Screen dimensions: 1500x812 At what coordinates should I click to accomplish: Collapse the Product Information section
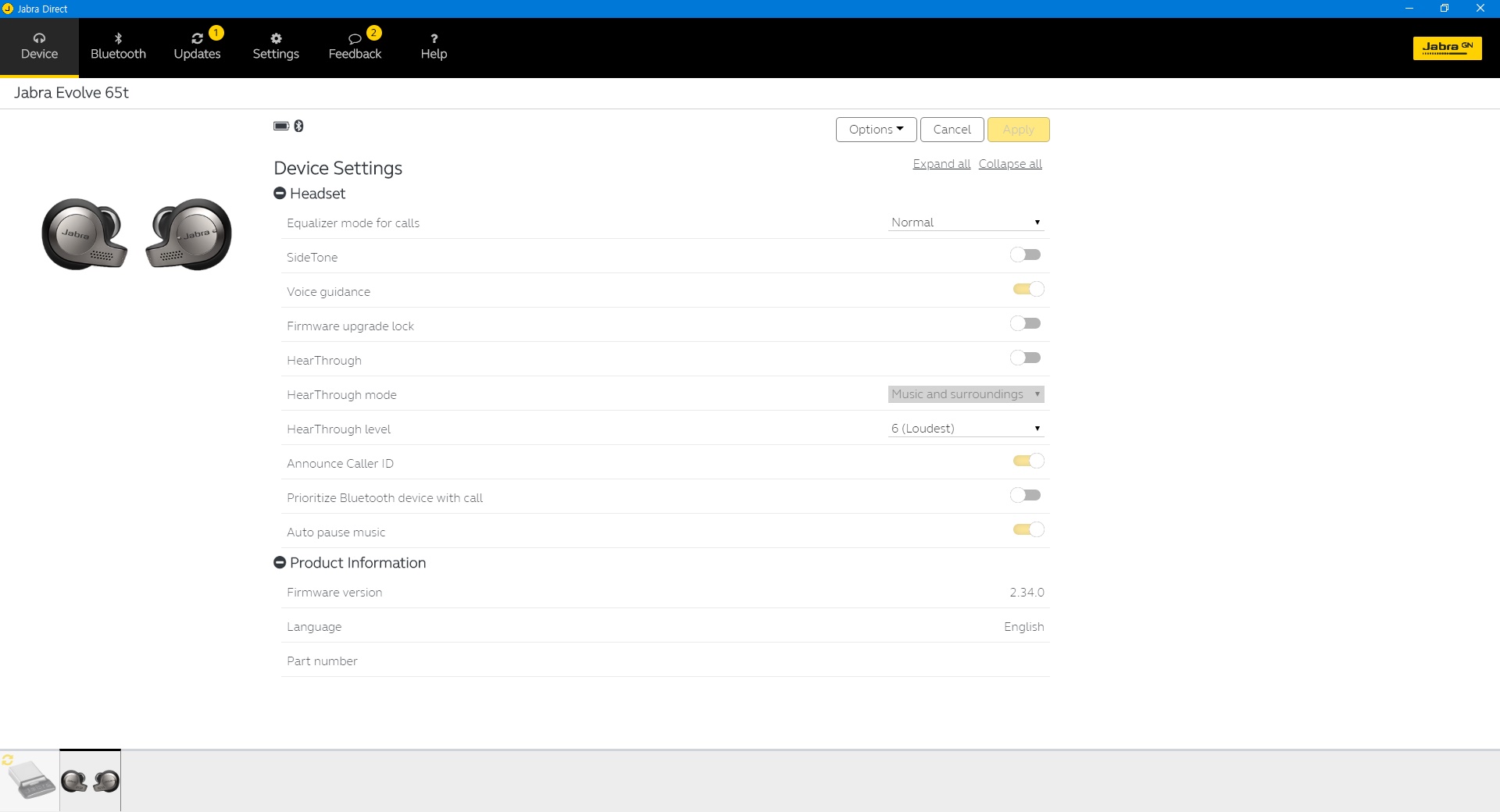280,562
